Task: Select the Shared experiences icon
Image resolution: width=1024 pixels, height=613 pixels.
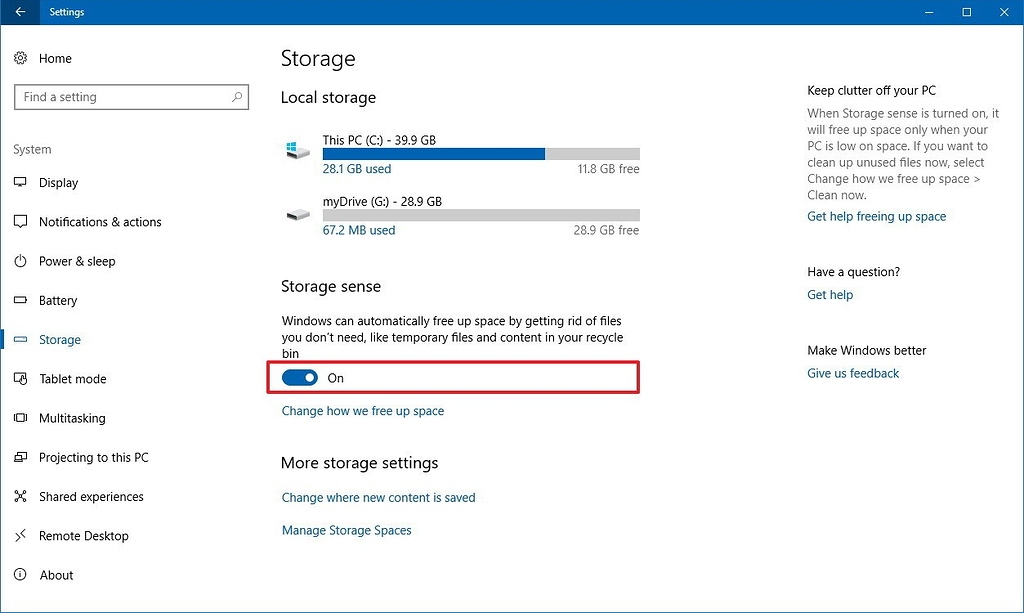Action: [22, 496]
